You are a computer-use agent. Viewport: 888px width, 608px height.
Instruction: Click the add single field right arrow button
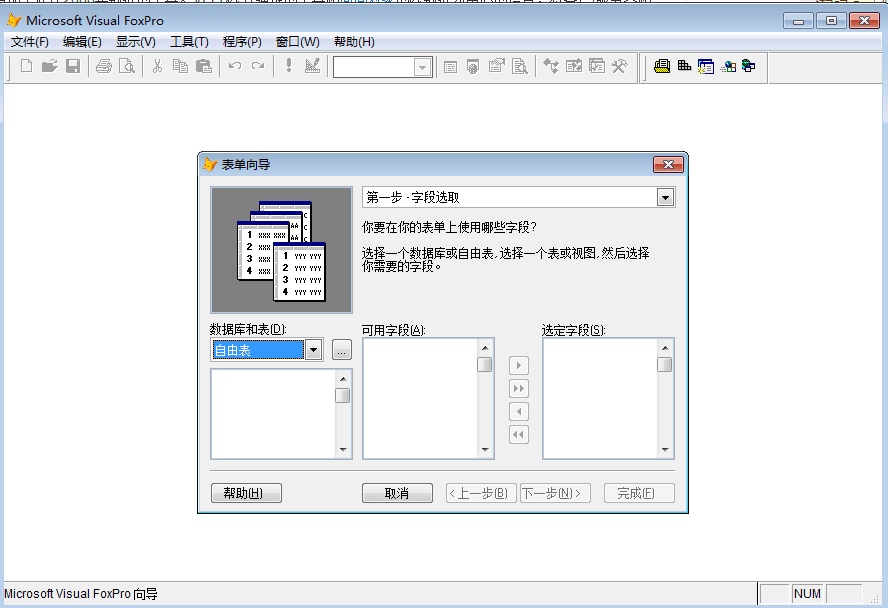[x=519, y=366]
